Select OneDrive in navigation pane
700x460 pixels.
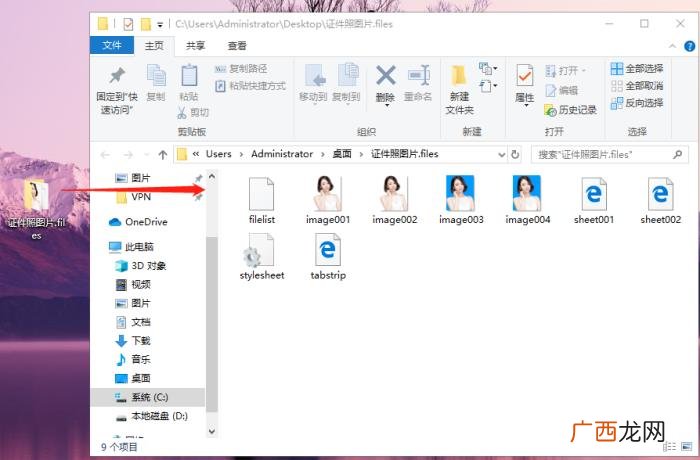[x=138, y=222]
